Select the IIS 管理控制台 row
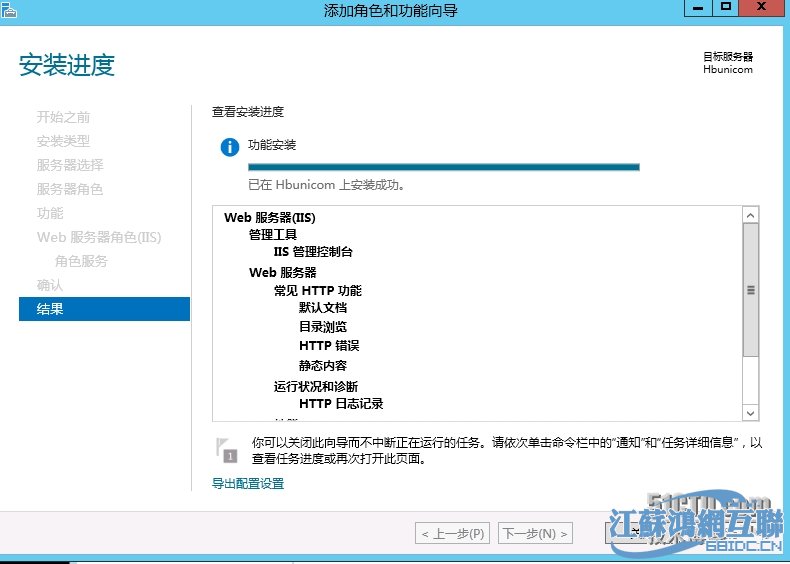Viewport: 790px width, 564px height. pos(313,252)
